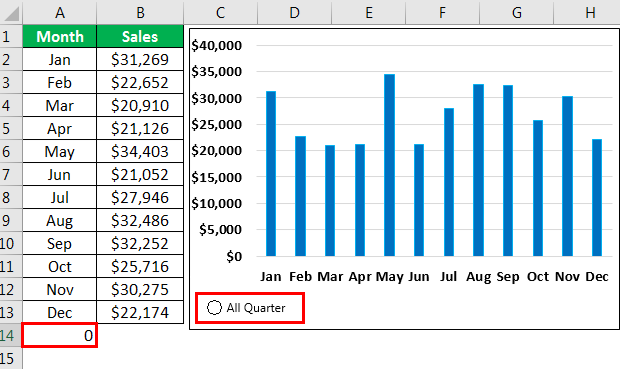
Task: Select the $32,252 sales cell
Action: pyautogui.click(x=140, y=243)
